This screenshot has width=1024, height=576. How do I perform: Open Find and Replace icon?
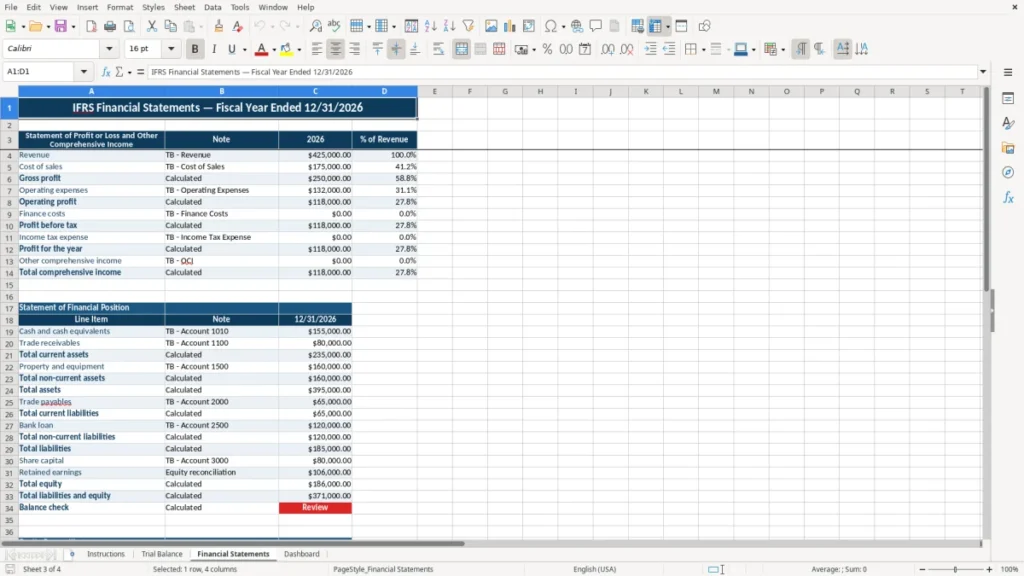[315, 26]
